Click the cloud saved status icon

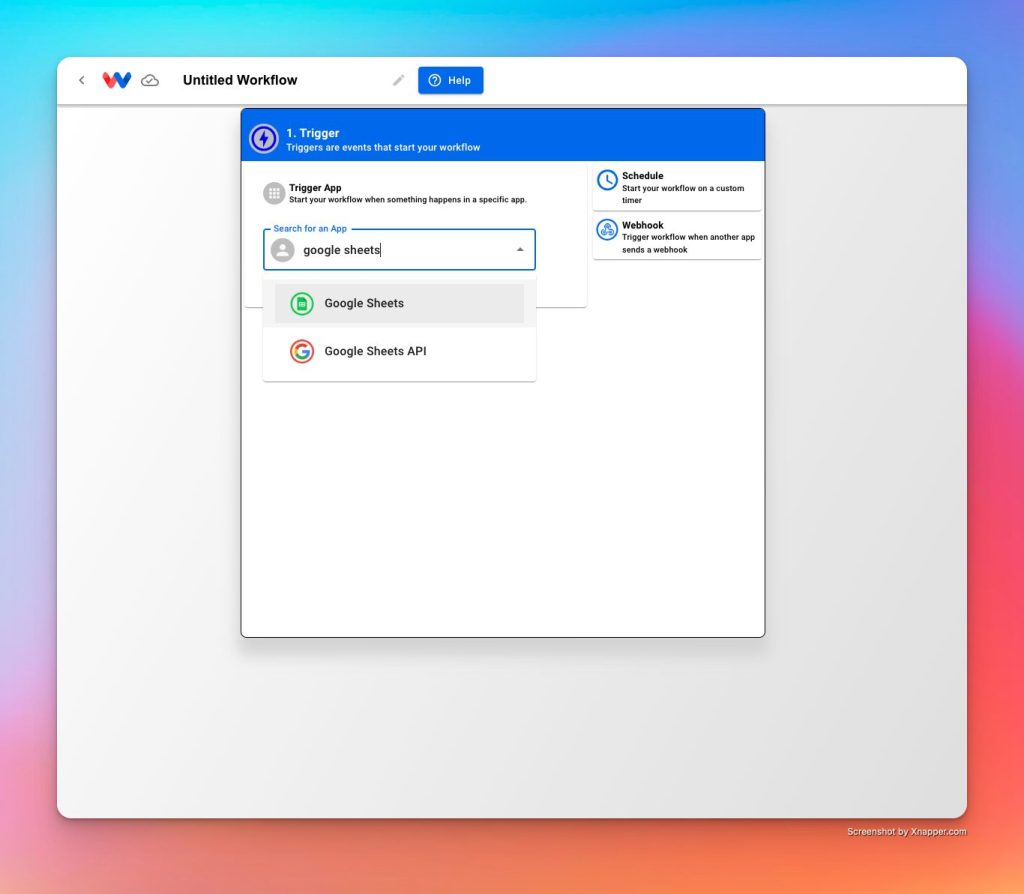pos(150,80)
